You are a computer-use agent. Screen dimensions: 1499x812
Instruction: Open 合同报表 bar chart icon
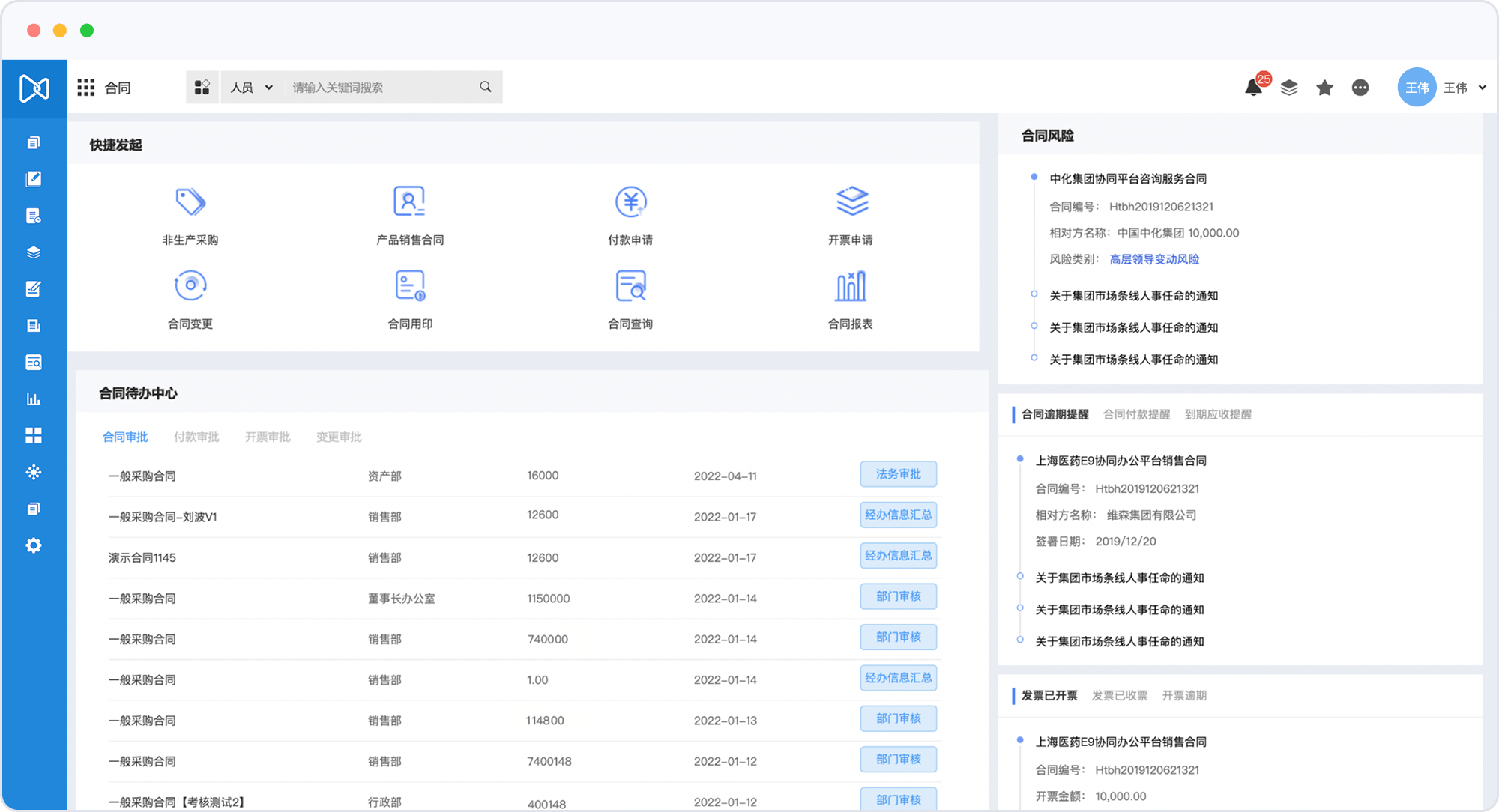850,285
